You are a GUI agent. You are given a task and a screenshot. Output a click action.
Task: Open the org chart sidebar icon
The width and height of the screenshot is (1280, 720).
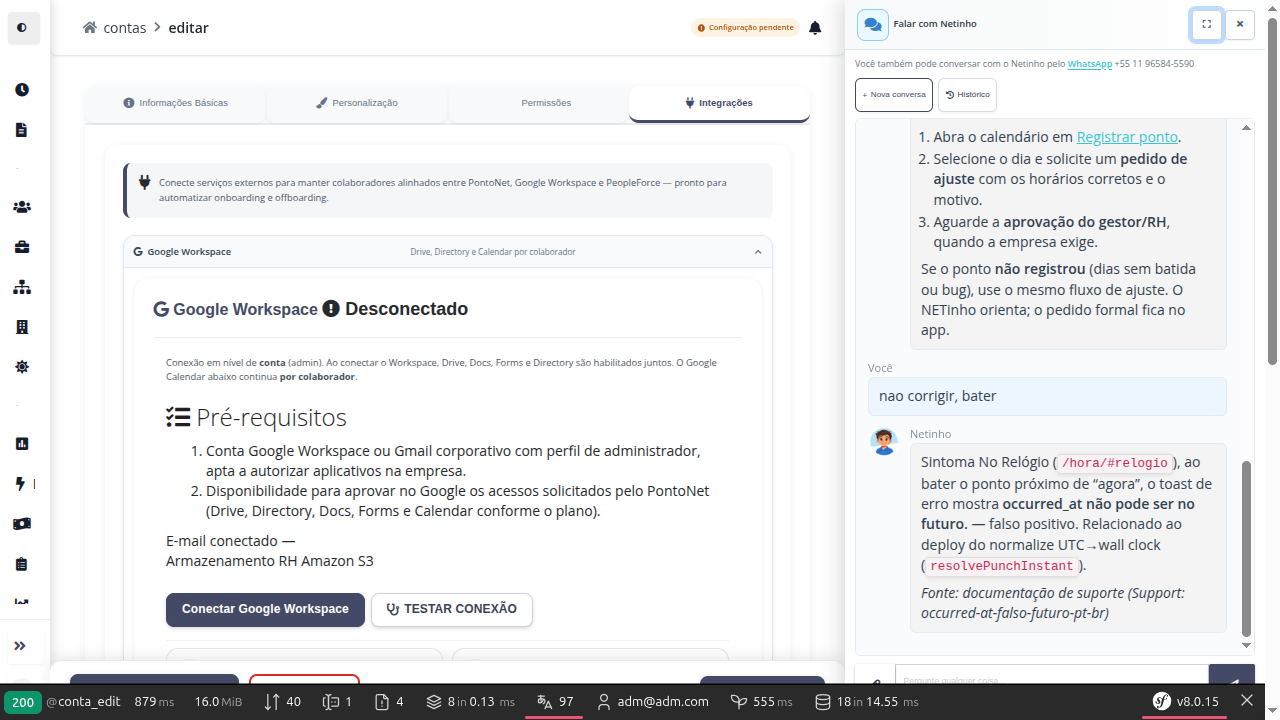[x=22, y=287]
